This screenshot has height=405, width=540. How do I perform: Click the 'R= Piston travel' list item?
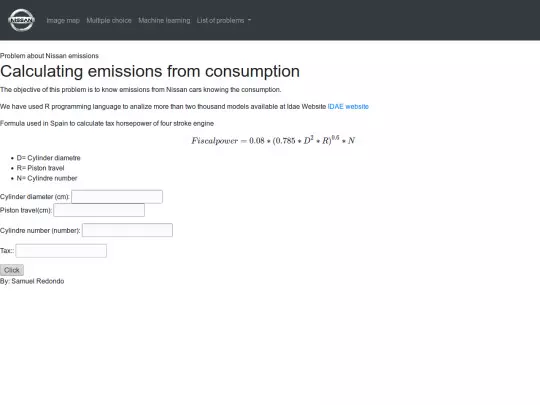[40, 168]
